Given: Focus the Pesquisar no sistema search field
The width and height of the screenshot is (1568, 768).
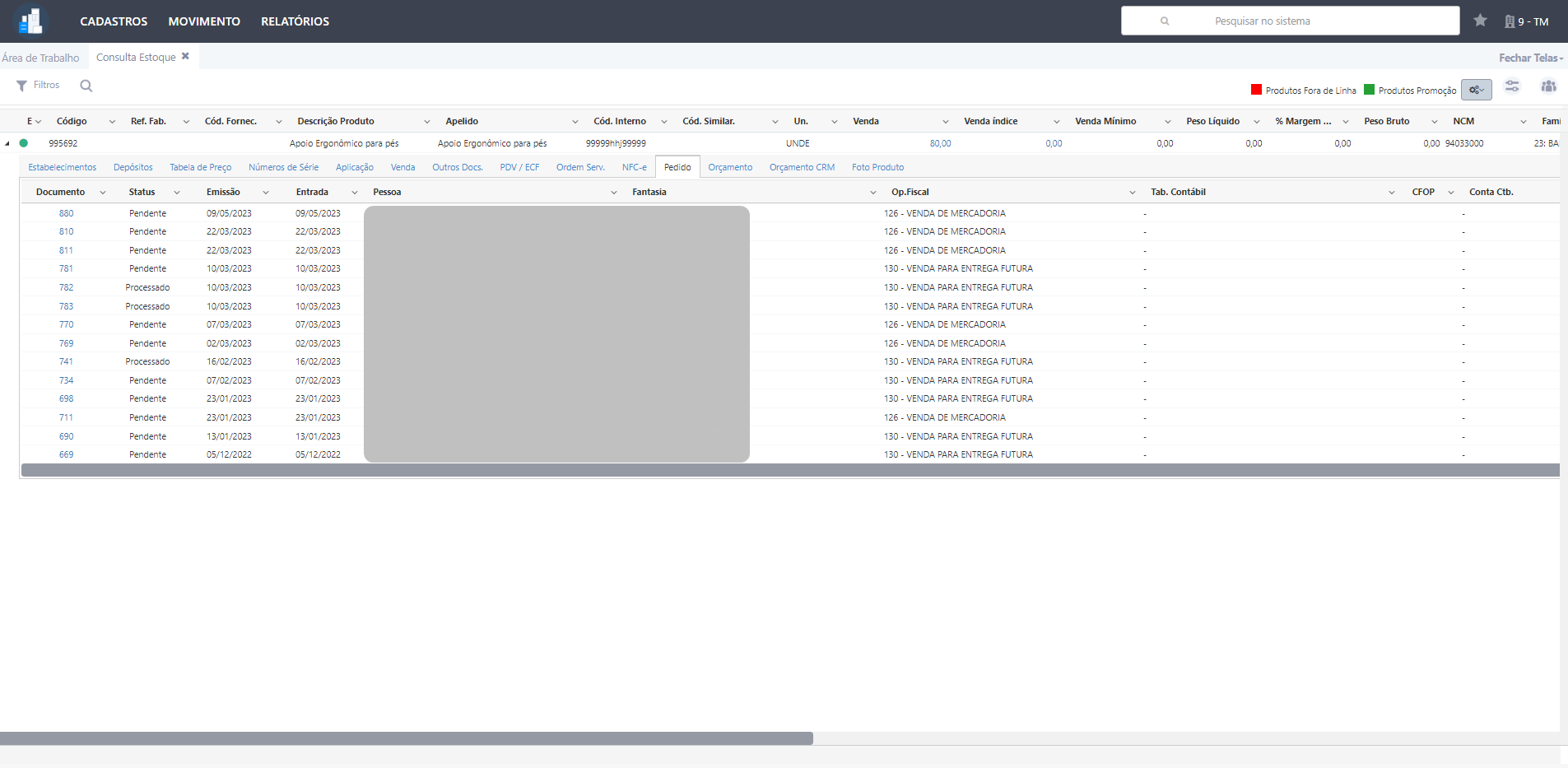Looking at the screenshot, I should 1290,21.
